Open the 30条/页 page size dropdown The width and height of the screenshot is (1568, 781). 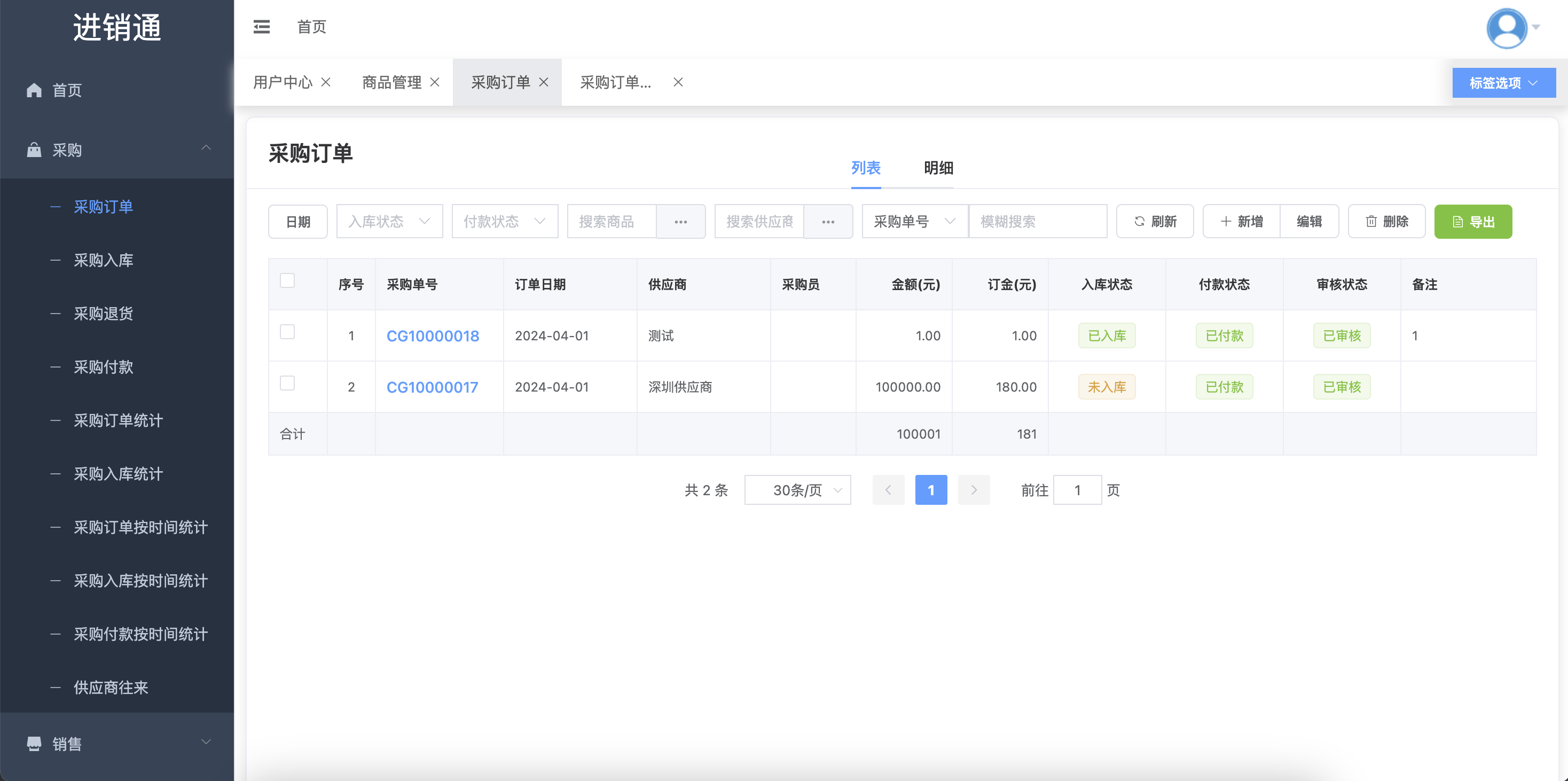click(x=797, y=490)
